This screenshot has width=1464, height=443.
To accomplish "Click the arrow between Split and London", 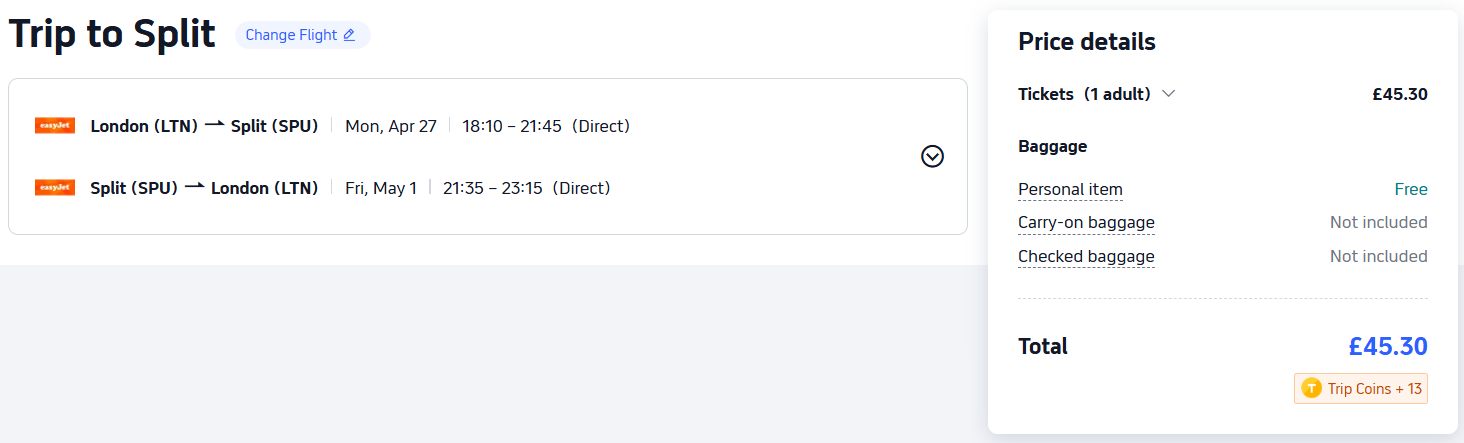I will tap(194, 188).
